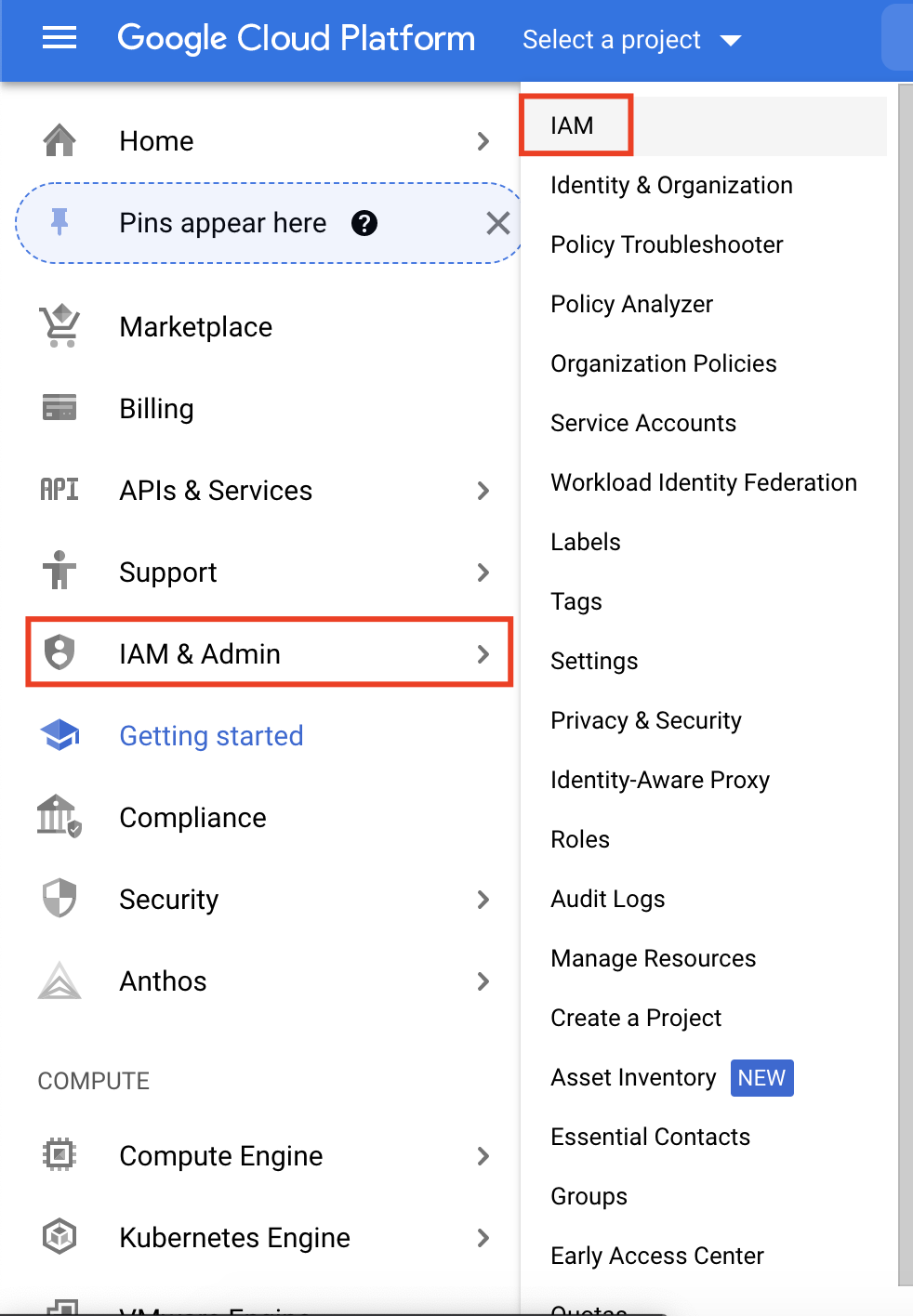Screen dimensions: 913x1316
Task: Open Essential Contacts
Action: pos(650,1137)
